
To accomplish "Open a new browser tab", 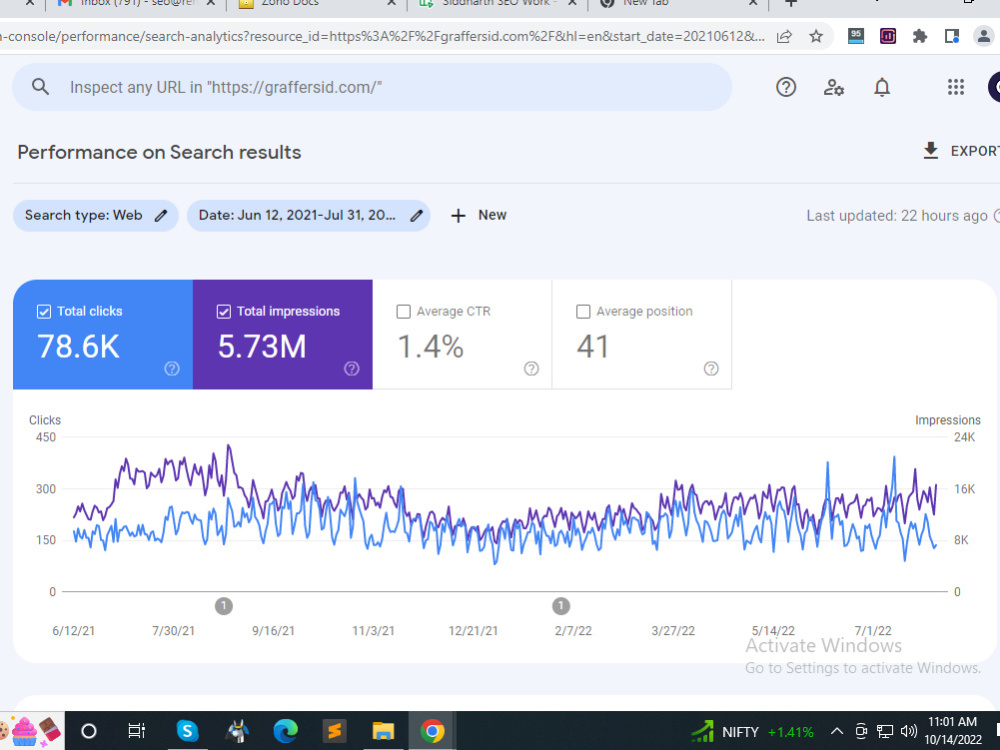I will [x=791, y=3].
